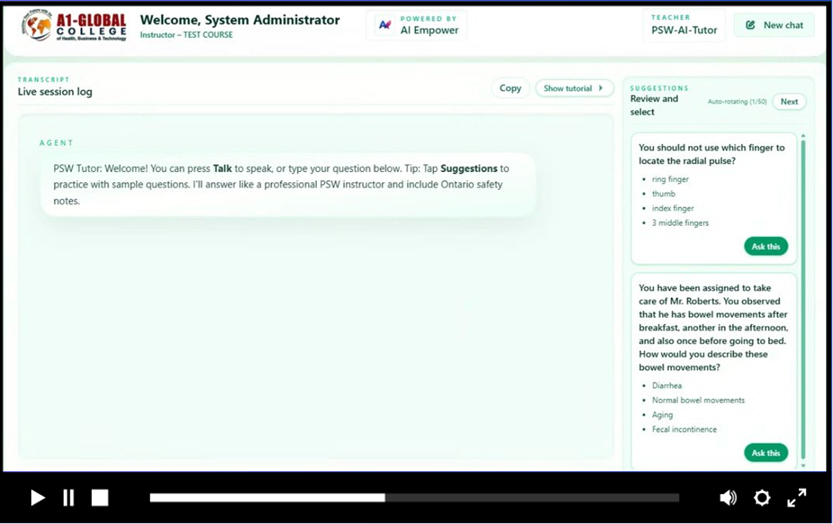Select the 'Aging' answer option
Viewport: 833px width, 524px height.
pyautogui.click(x=662, y=415)
